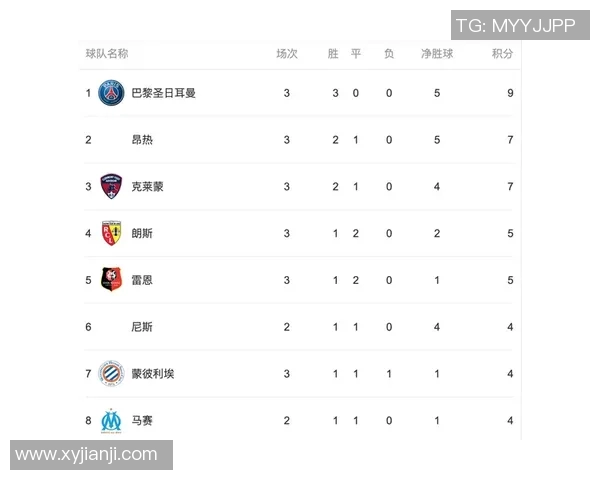Click the Montpellier club crest
600x480 pixels.
point(111,374)
